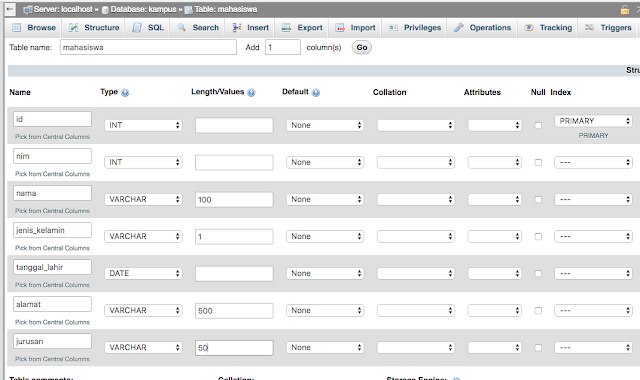
Task: Open the Operations tab
Action: [x=482, y=28]
